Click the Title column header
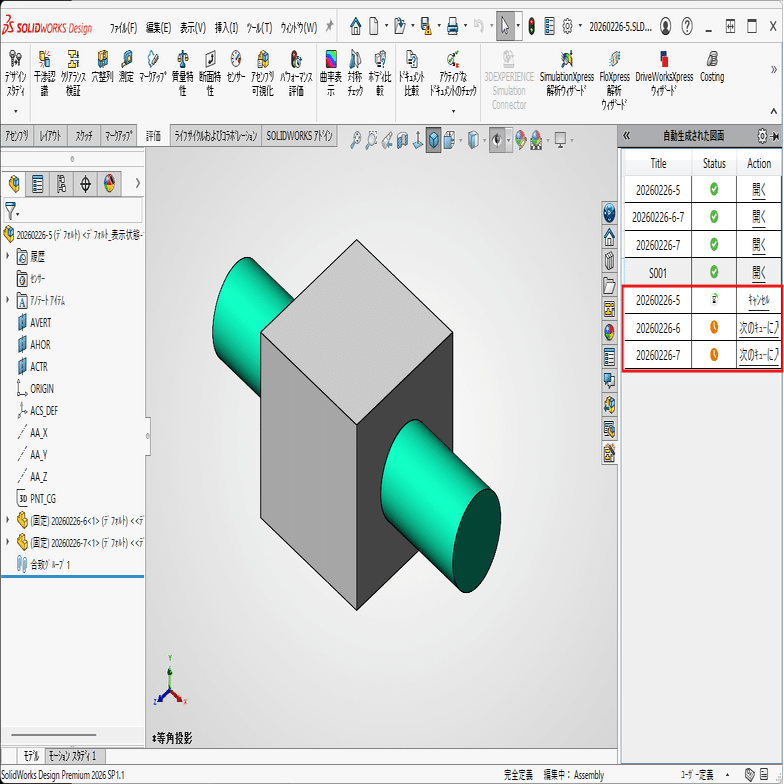The width and height of the screenshot is (784, 784). [658, 164]
